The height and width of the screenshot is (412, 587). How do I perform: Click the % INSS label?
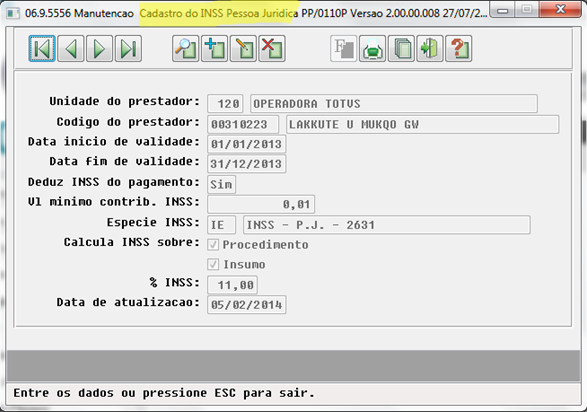point(175,283)
